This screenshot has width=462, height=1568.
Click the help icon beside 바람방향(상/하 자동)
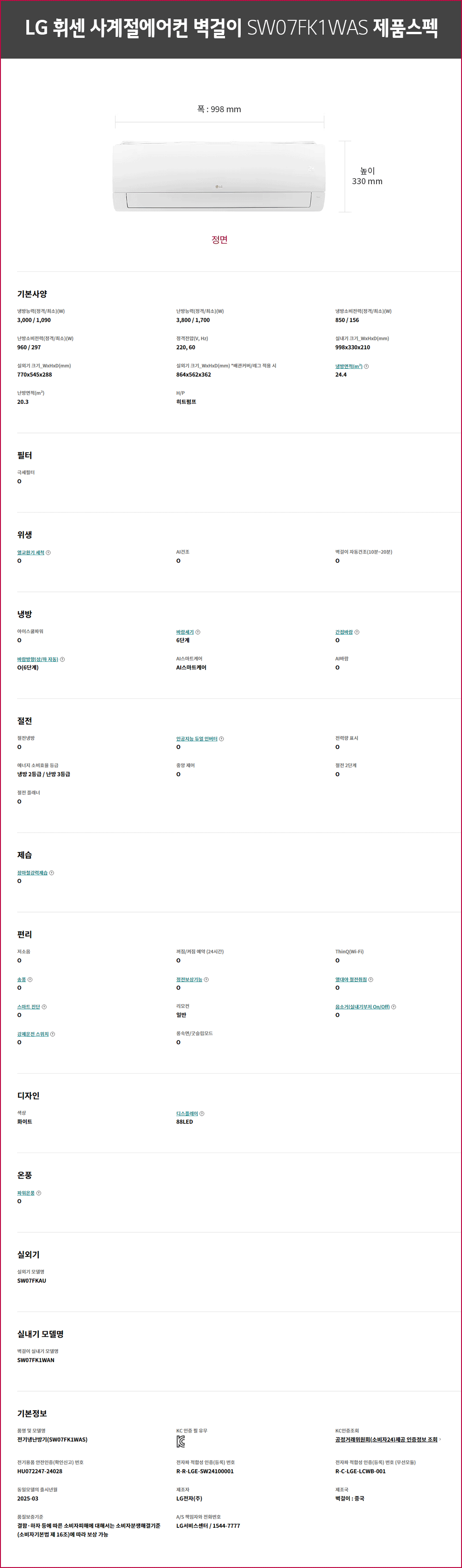(62, 659)
